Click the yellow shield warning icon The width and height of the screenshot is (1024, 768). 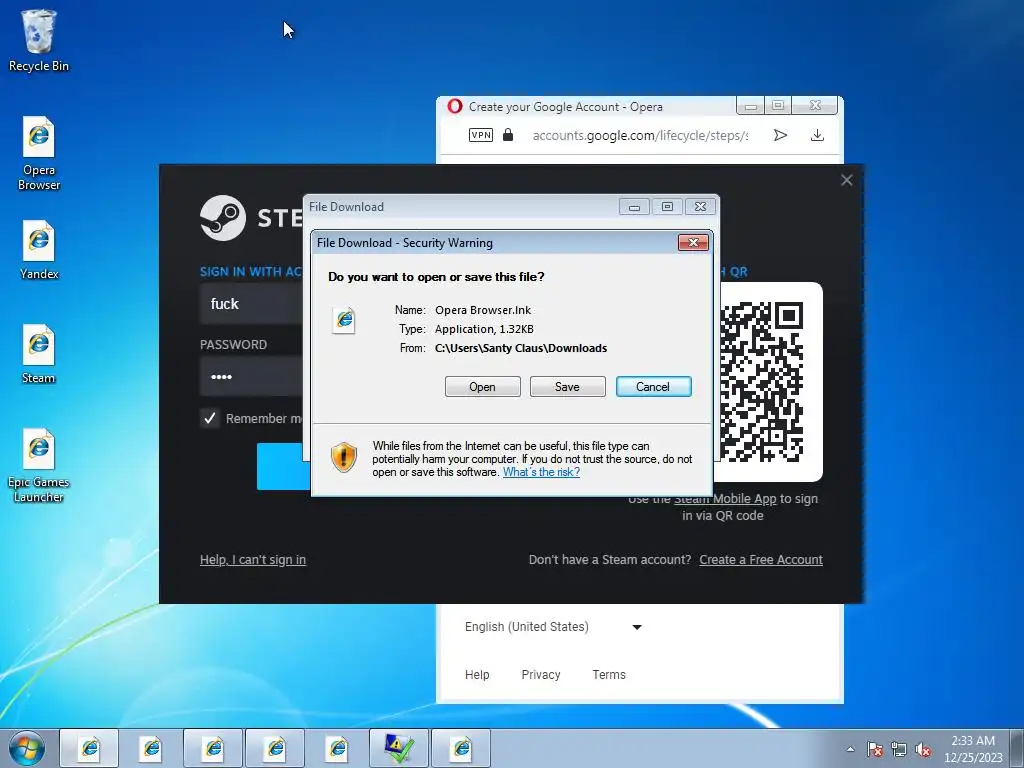coord(344,456)
